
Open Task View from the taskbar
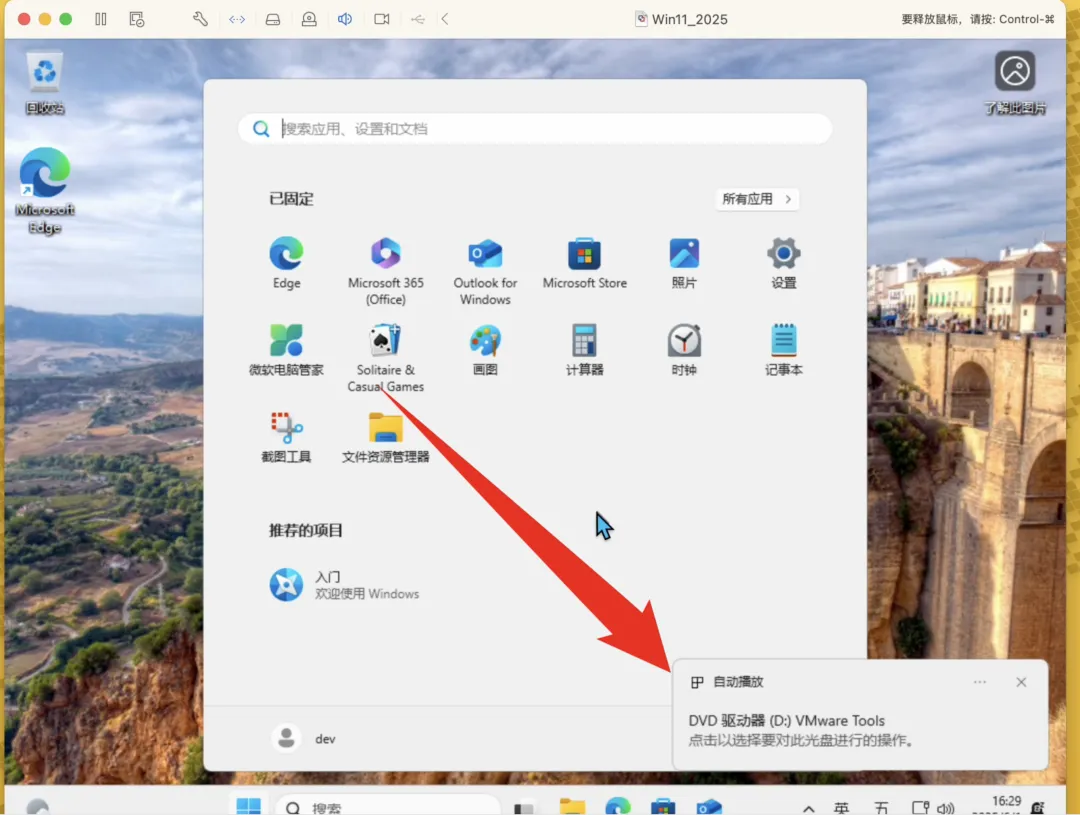(525, 807)
